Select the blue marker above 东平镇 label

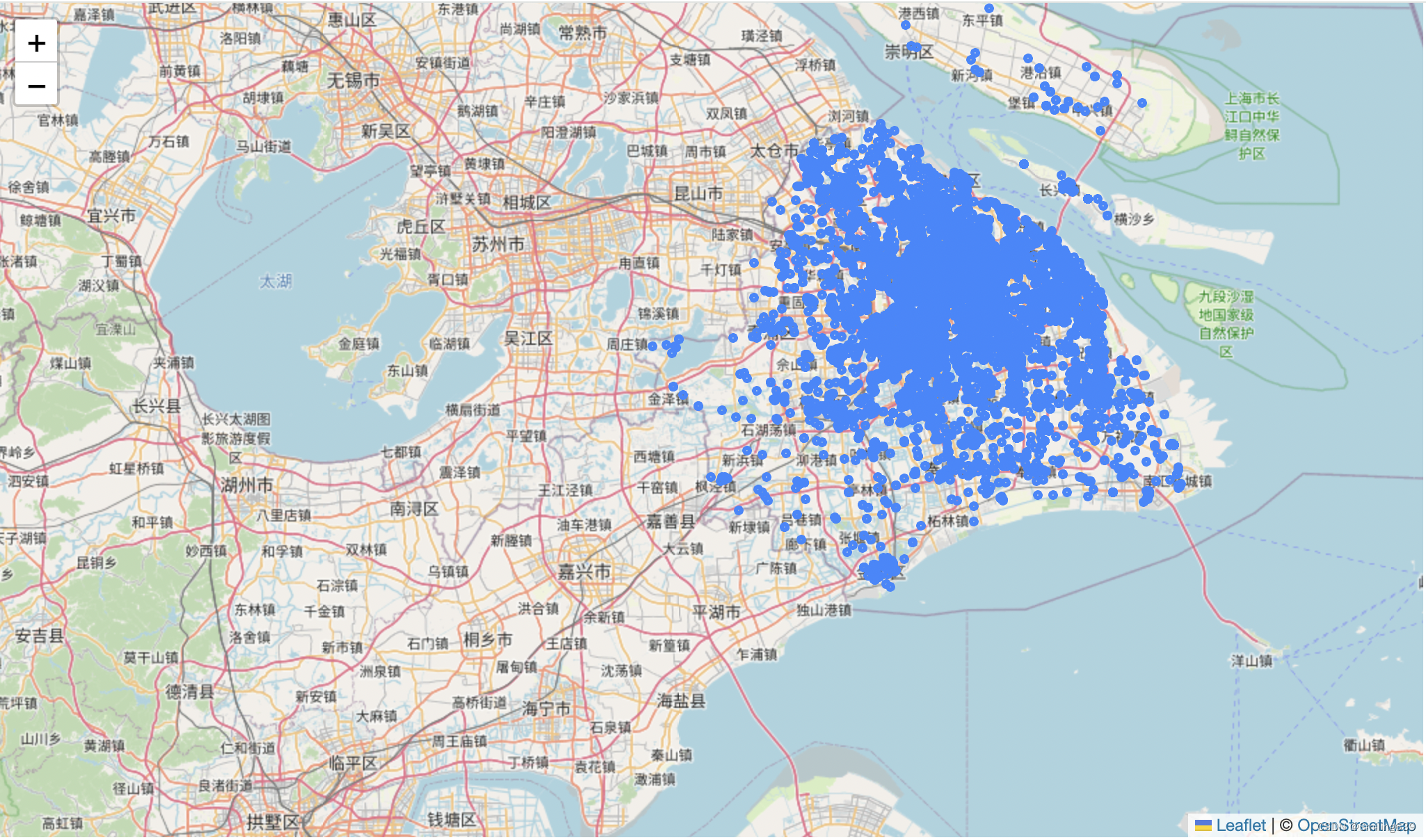[x=988, y=8]
